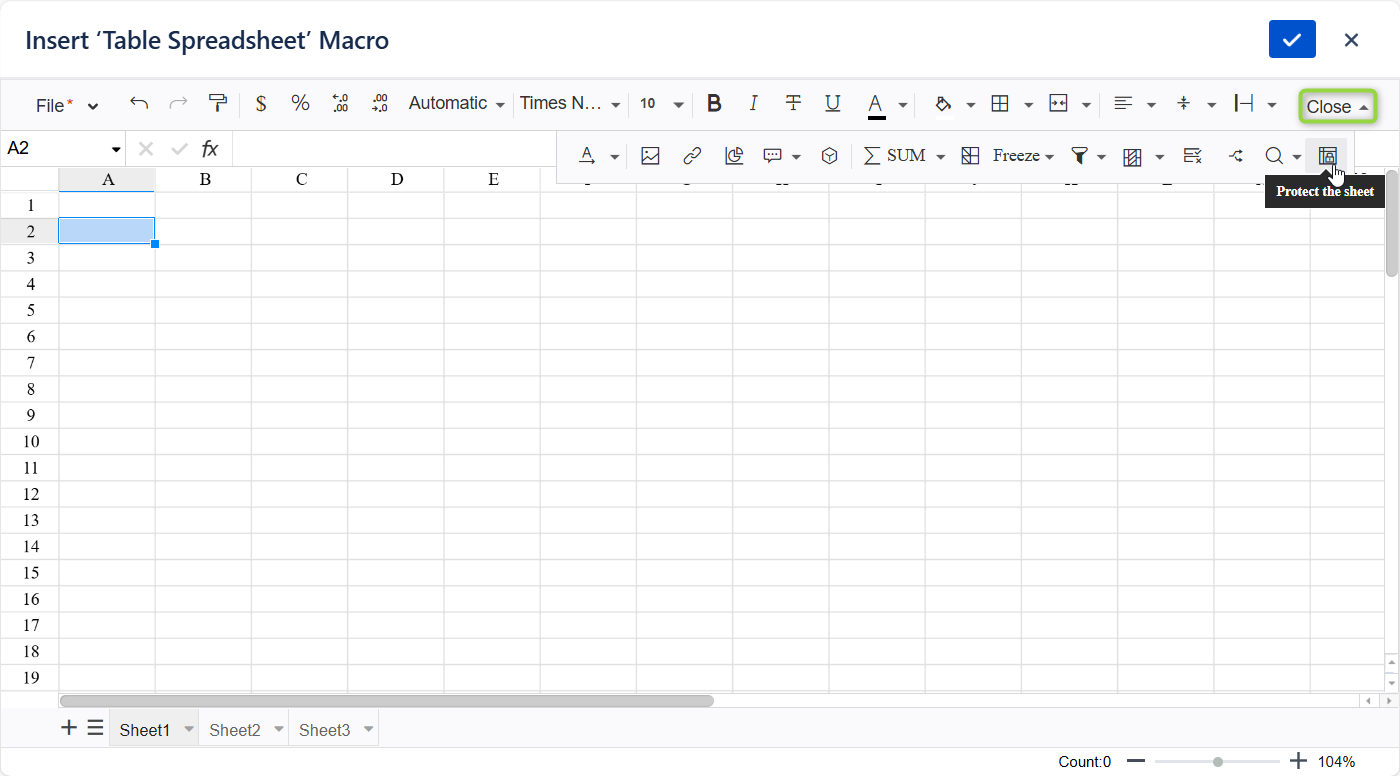1400x776 pixels.
Task: Zoom in with the plus button
Action: coord(1299,761)
